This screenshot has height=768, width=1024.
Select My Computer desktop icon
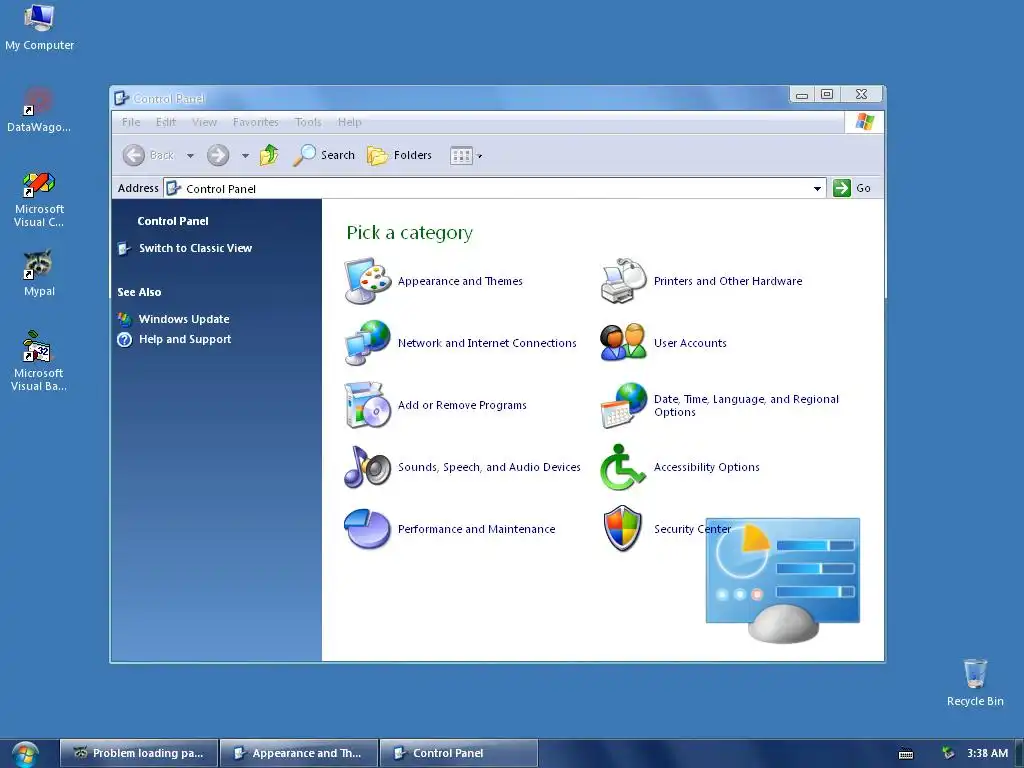click(39, 28)
